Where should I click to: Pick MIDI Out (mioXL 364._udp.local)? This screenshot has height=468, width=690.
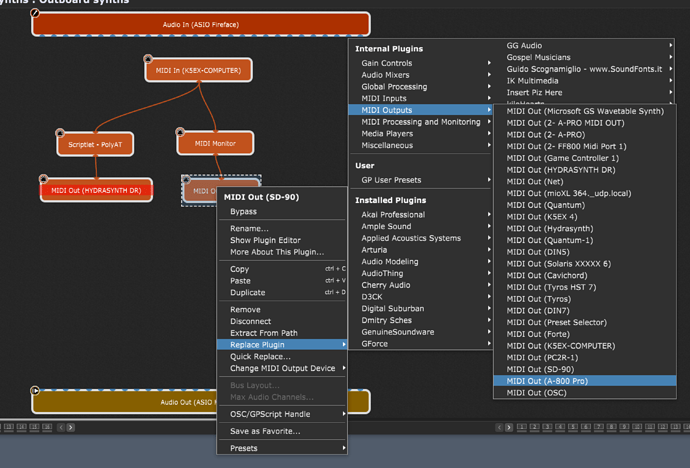585,194
